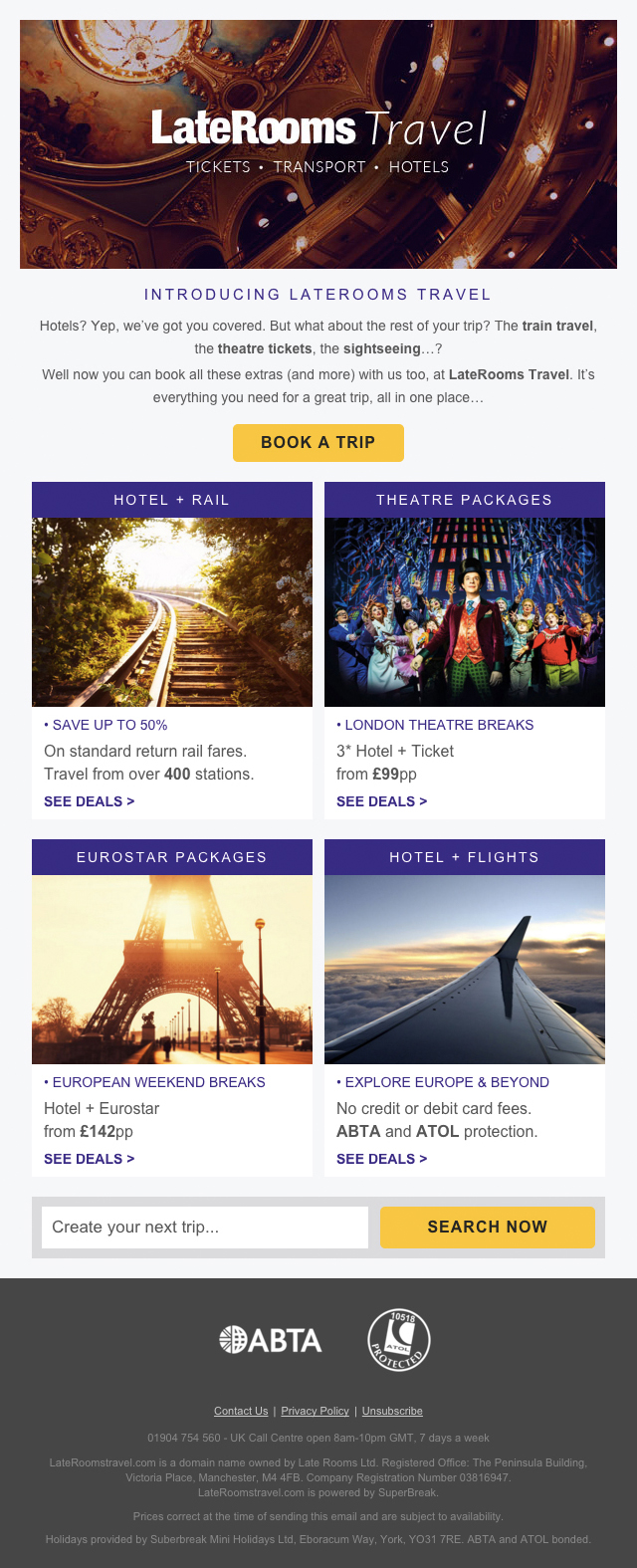Select the Hotel + Rail section header
The height and width of the screenshot is (1568, 637).
172,500
